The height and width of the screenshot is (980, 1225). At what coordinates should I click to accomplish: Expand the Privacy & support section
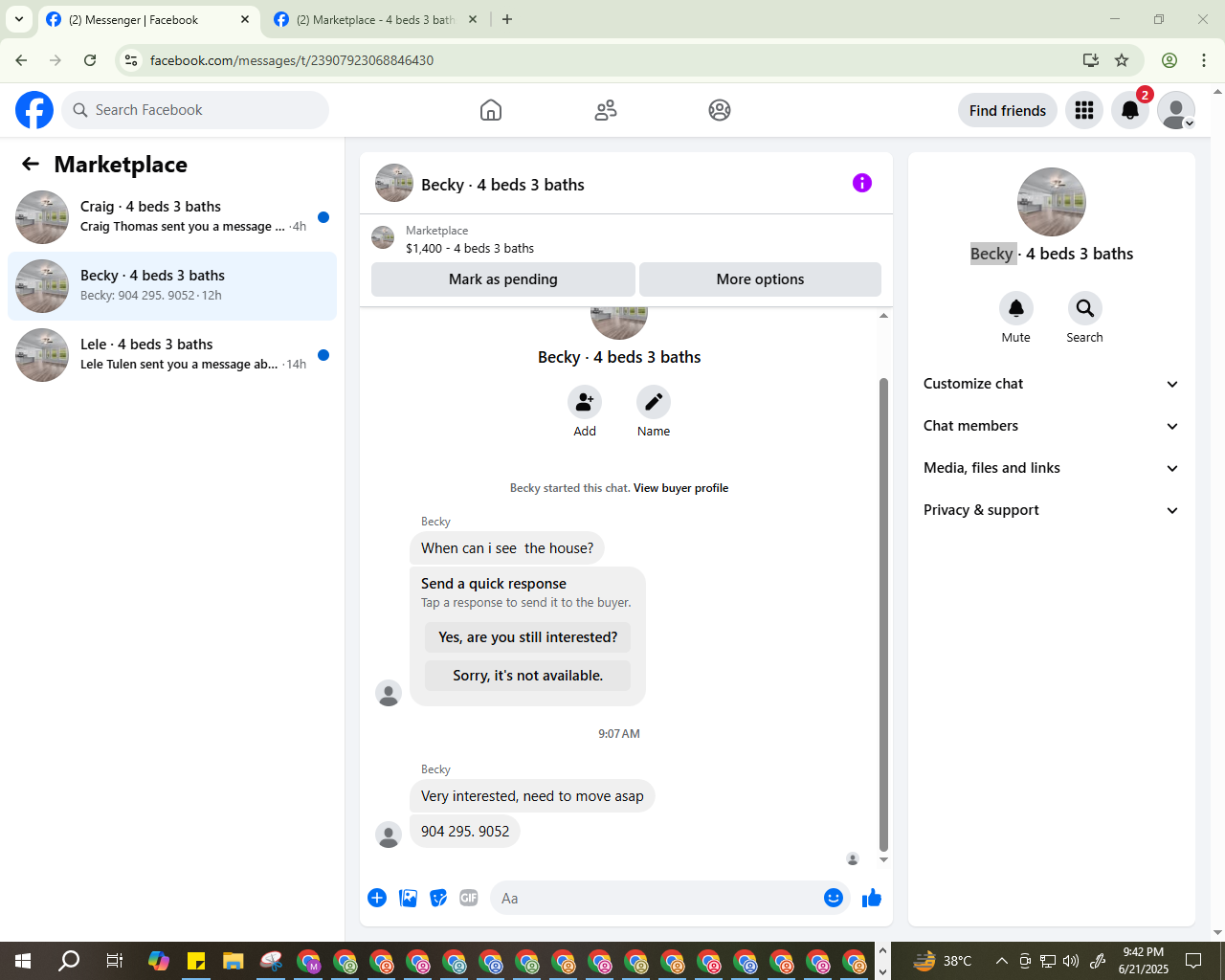(x=1051, y=510)
